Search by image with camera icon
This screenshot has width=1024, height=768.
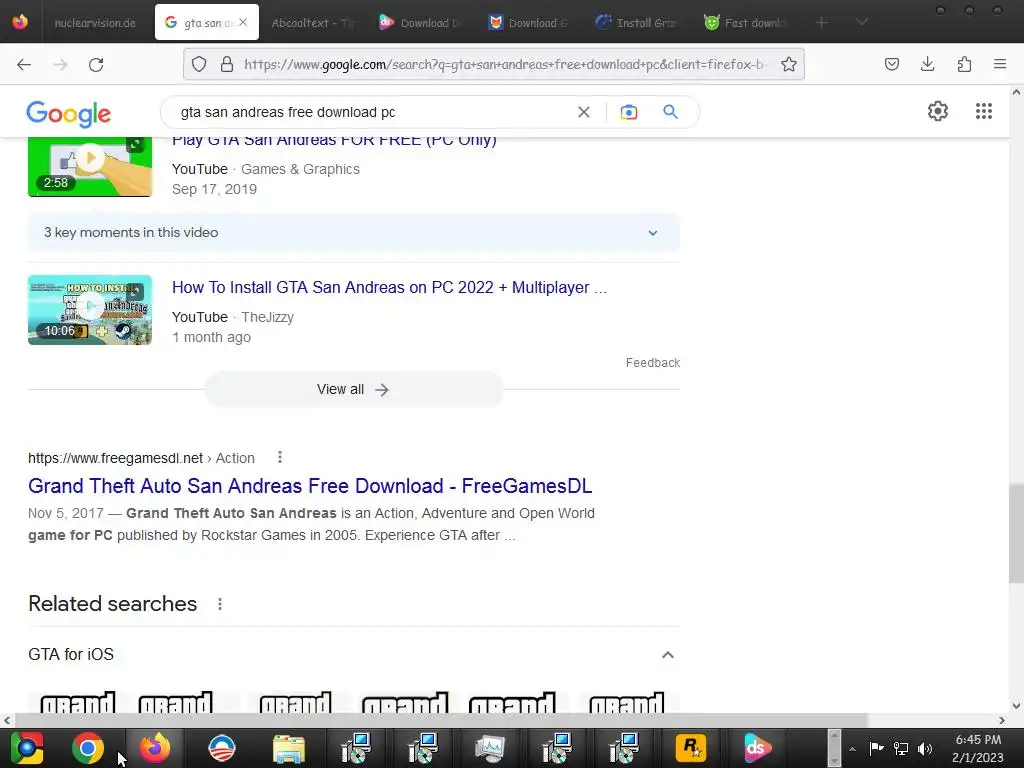(x=629, y=112)
